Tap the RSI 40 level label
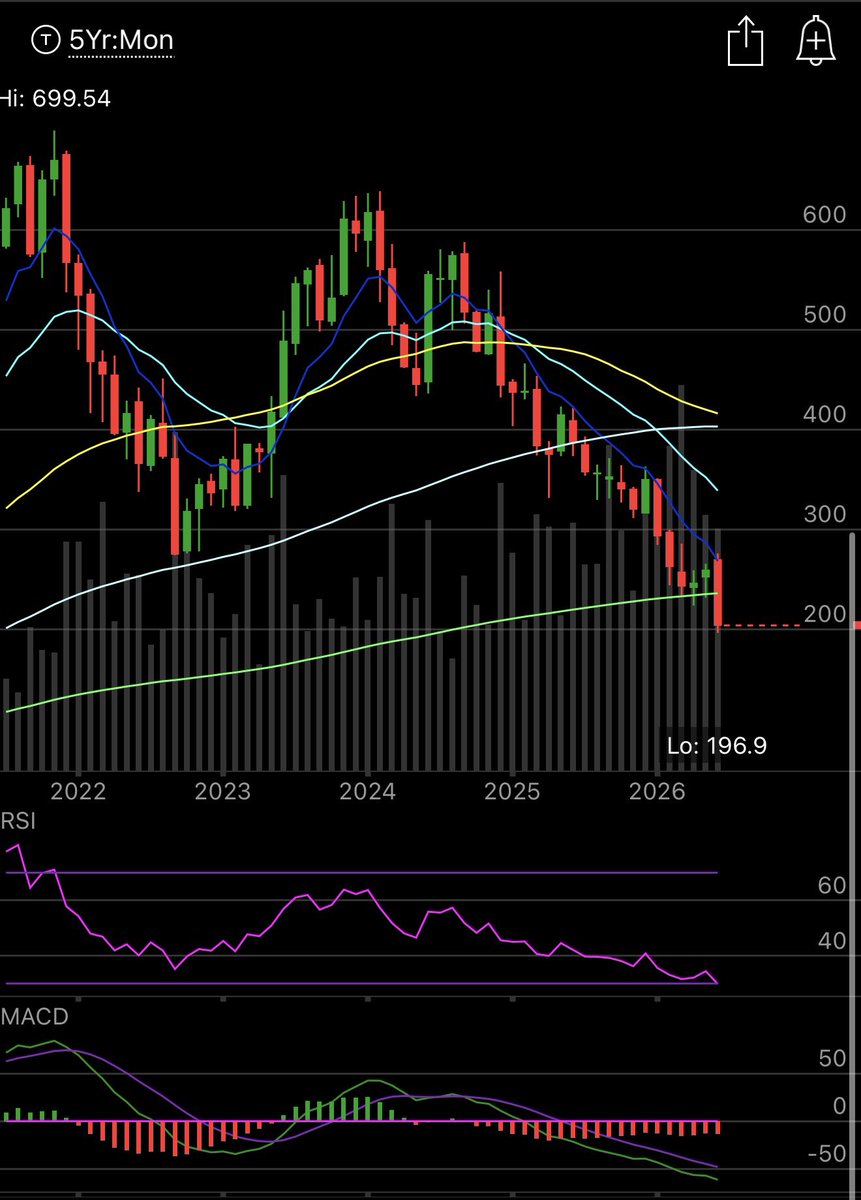 tap(832, 941)
